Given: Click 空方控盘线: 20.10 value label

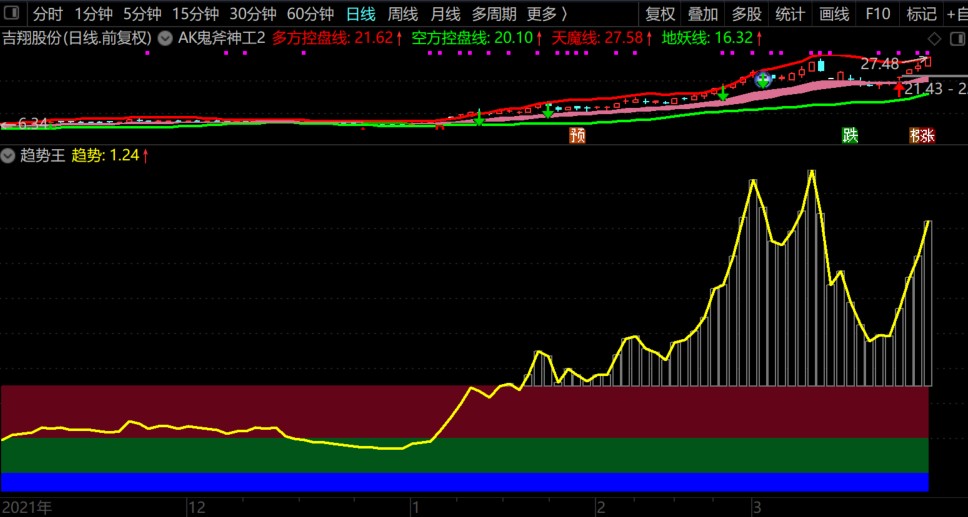Looking at the screenshot, I should (477, 39).
